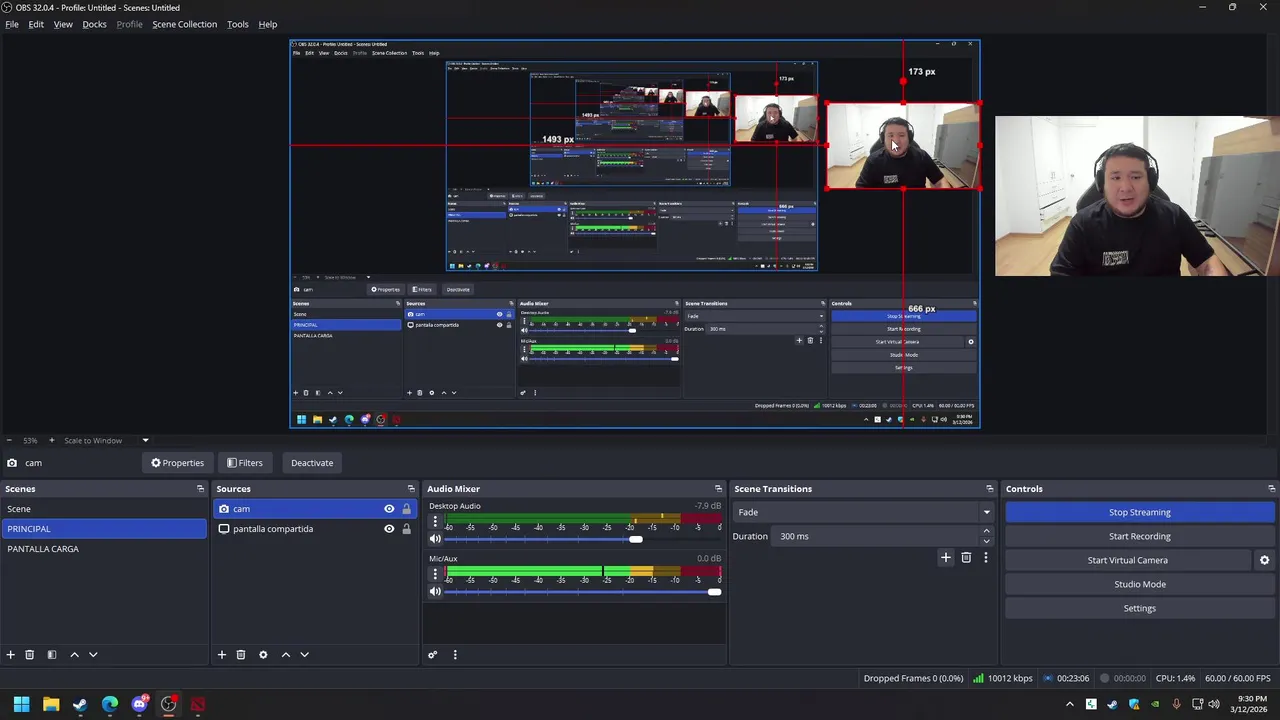This screenshot has height=720, width=1280.
Task: Click the Duration 300 ms field
Action: [x=876, y=536]
